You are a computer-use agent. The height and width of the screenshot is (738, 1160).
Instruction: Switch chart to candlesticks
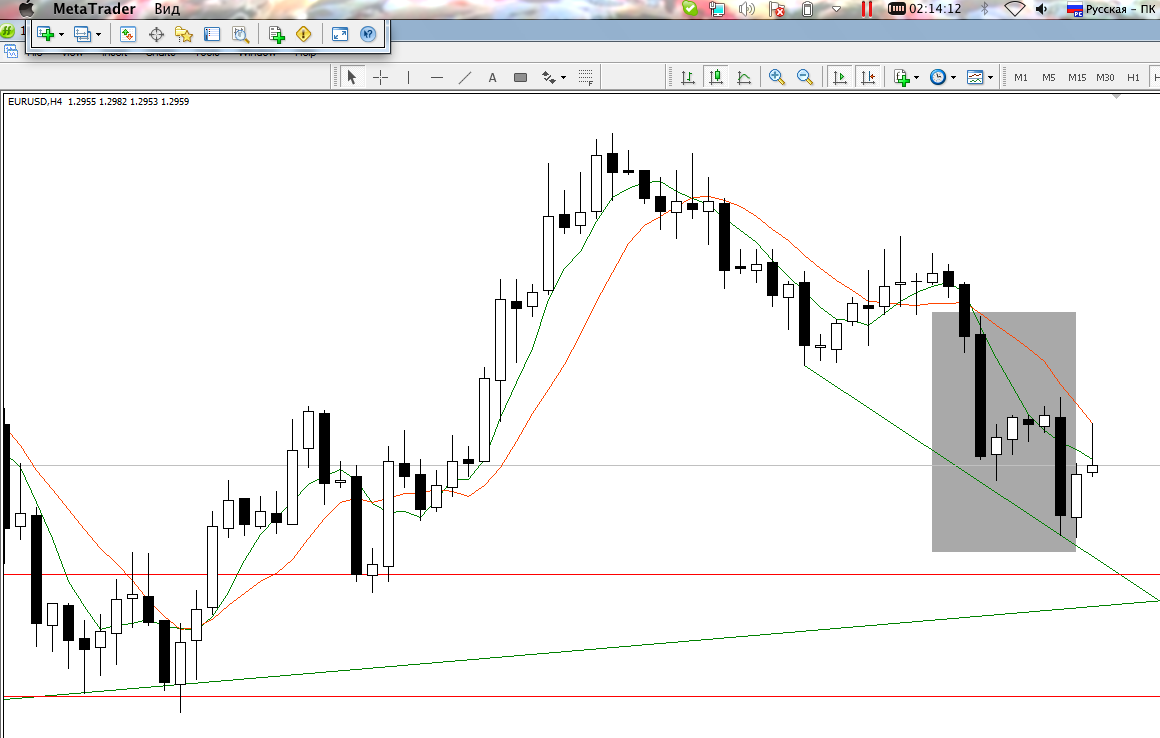pyautogui.click(x=715, y=77)
